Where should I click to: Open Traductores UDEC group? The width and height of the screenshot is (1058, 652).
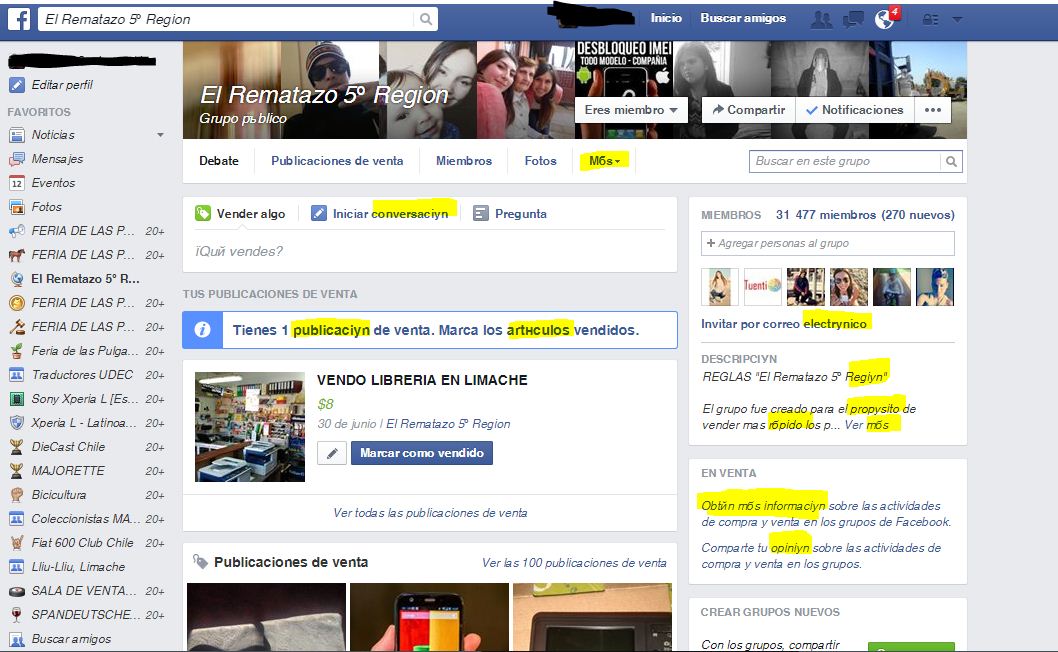[x=82, y=375]
